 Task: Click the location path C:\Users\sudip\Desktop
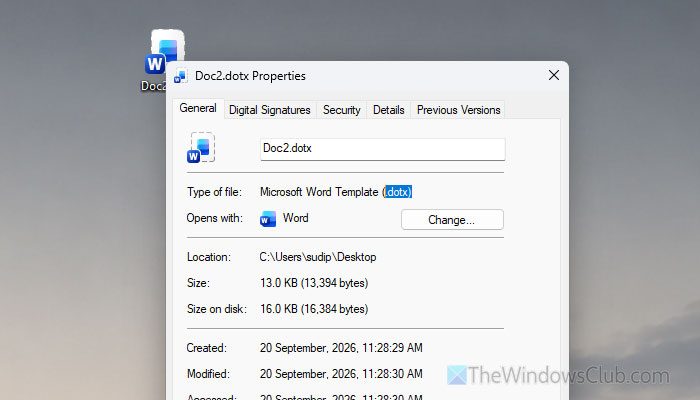pyautogui.click(x=318, y=257)
